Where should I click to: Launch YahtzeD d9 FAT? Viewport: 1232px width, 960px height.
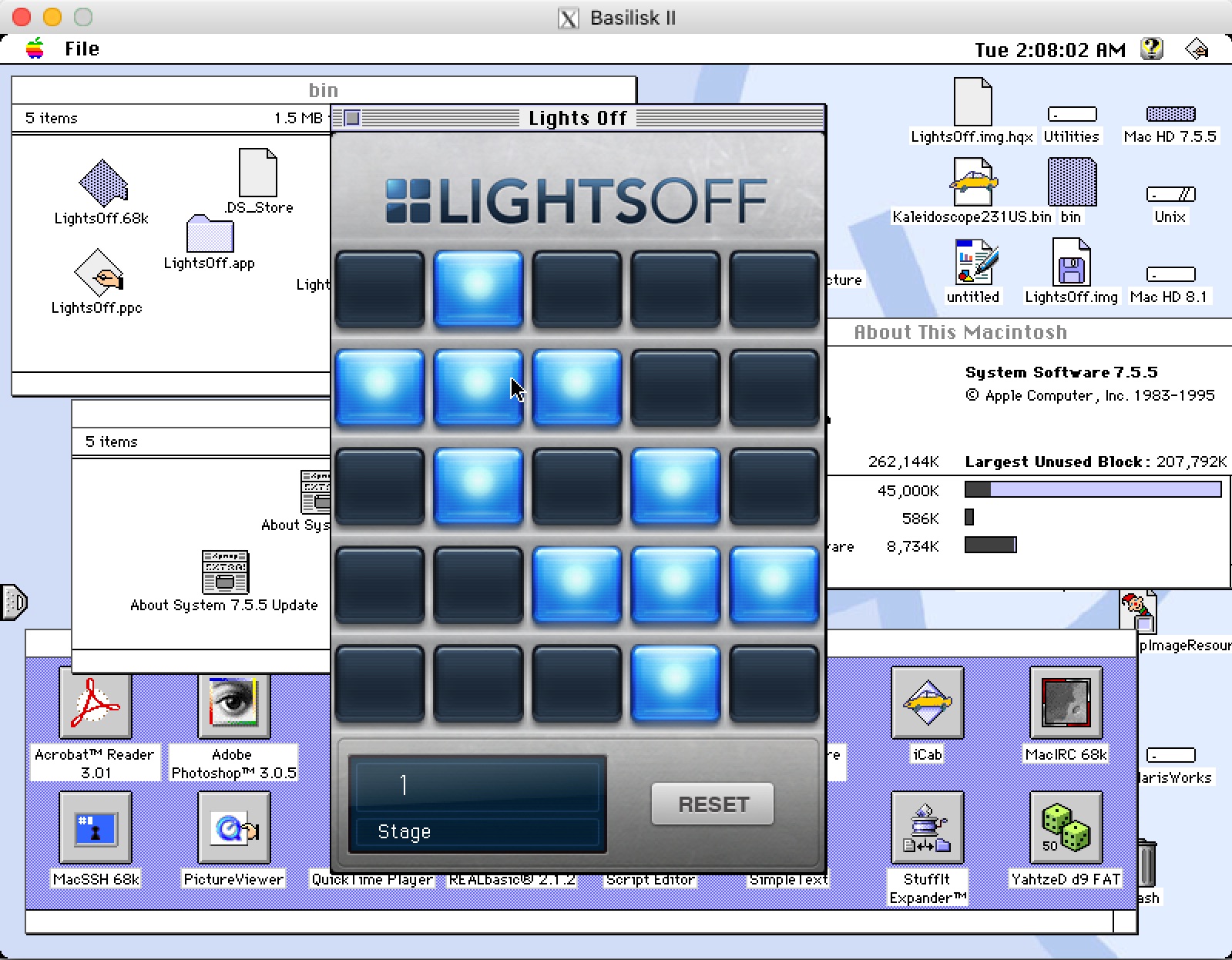(x=1066, y=827)
